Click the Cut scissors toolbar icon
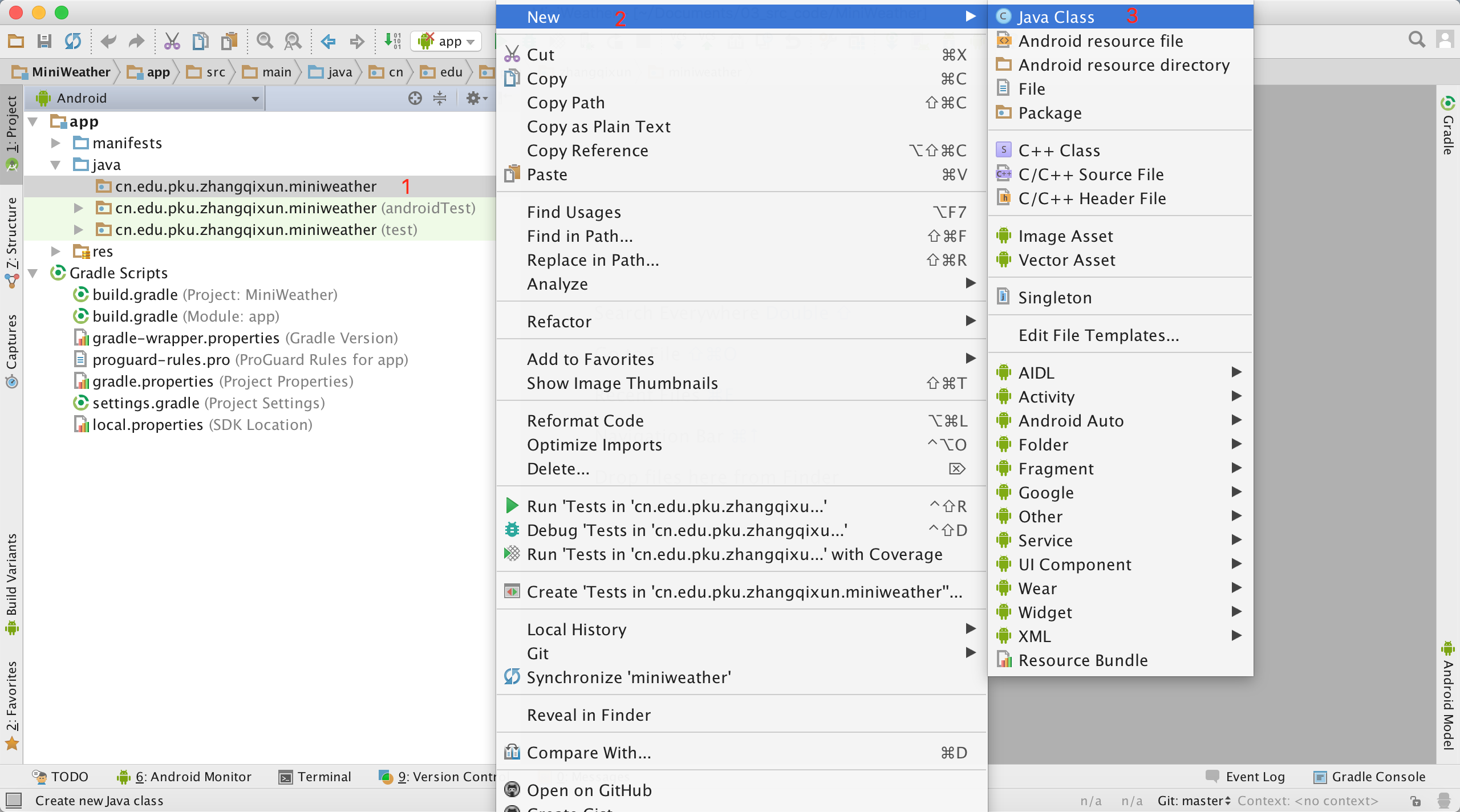The image size is (1460, 812). pyautogui.click(x=172, y=41)
